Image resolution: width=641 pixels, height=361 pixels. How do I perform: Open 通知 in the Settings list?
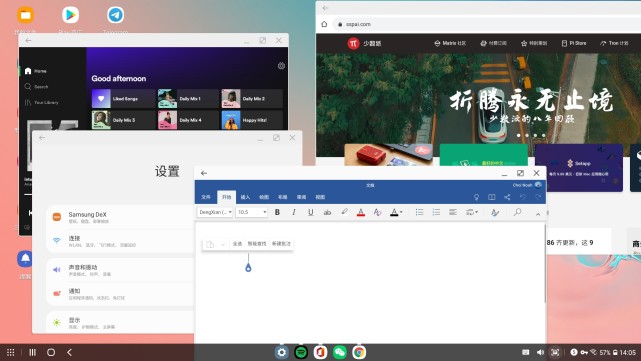pos(121,294)
